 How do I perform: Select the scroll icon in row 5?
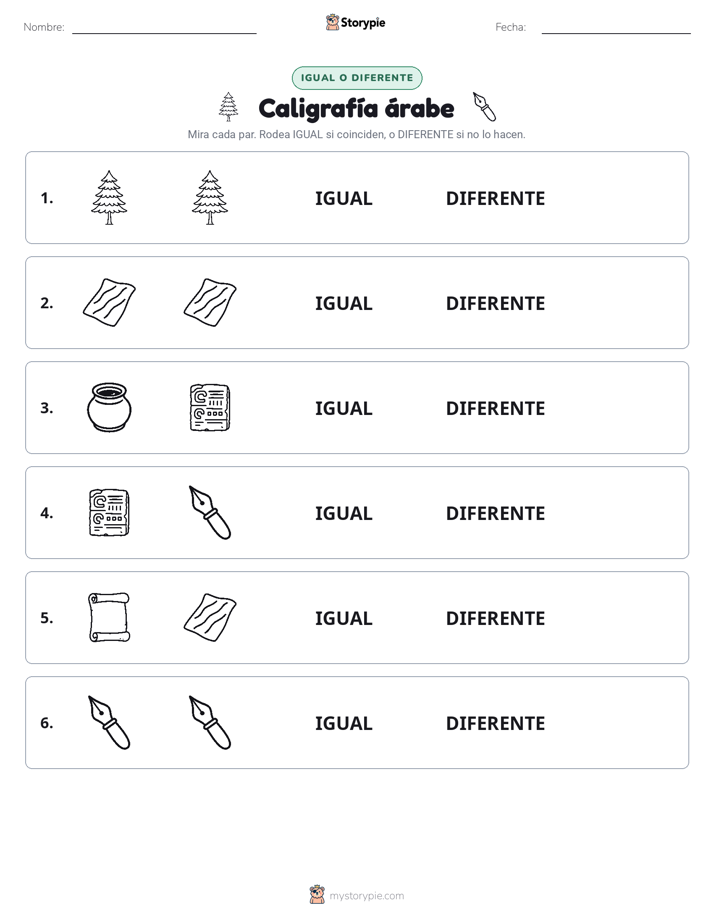coord(109,617)
